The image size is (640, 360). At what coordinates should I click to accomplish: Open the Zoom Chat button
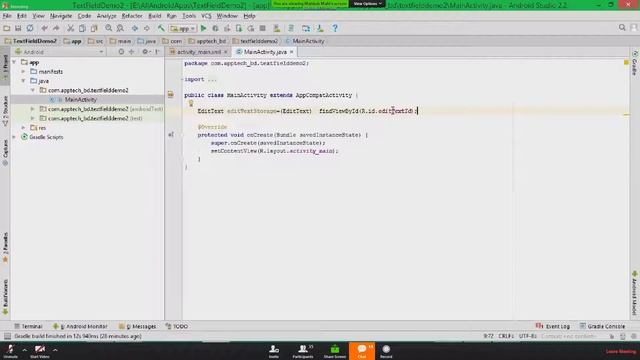click(x=362, y=351)
